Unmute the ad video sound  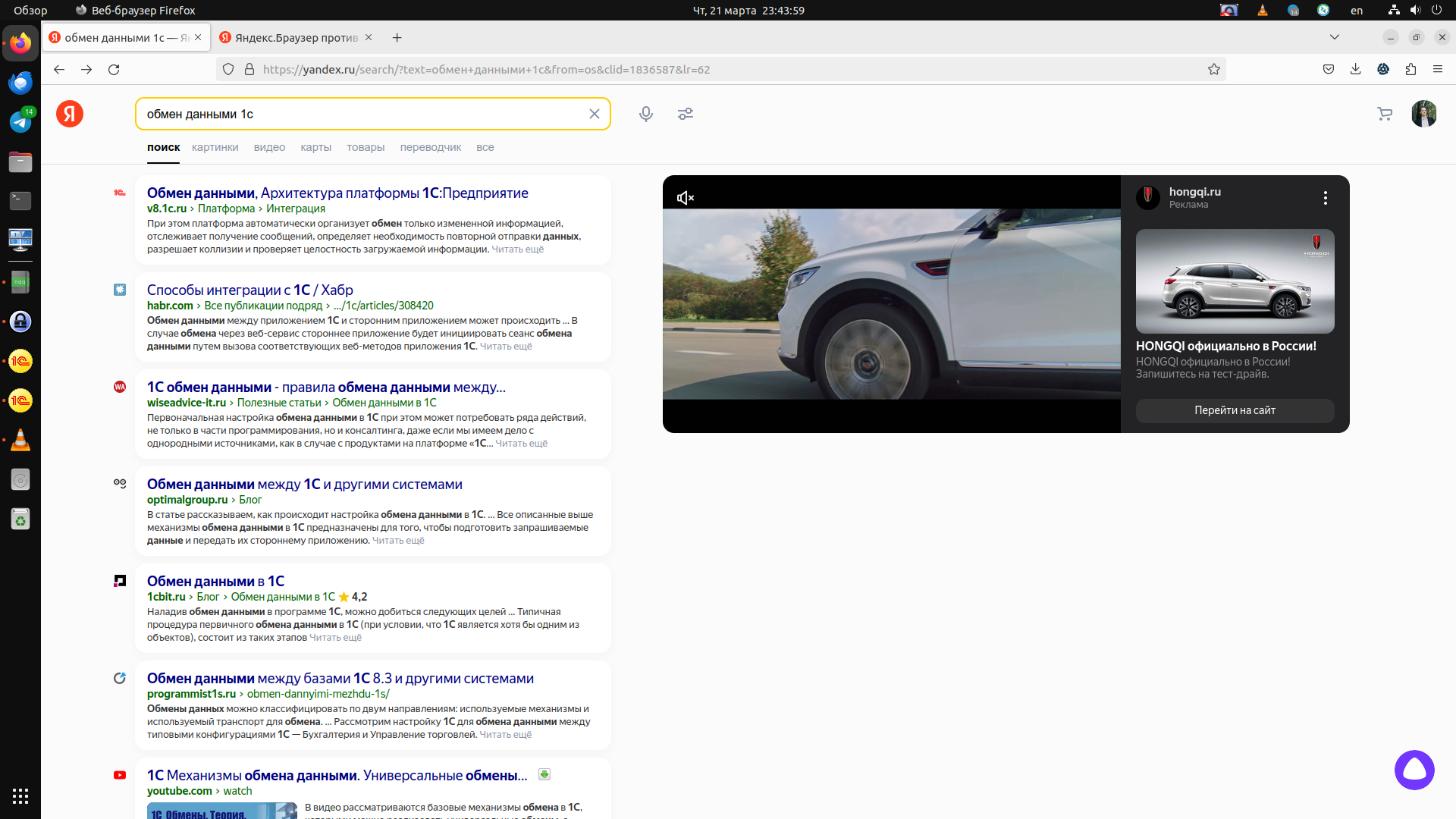[686, 198]
